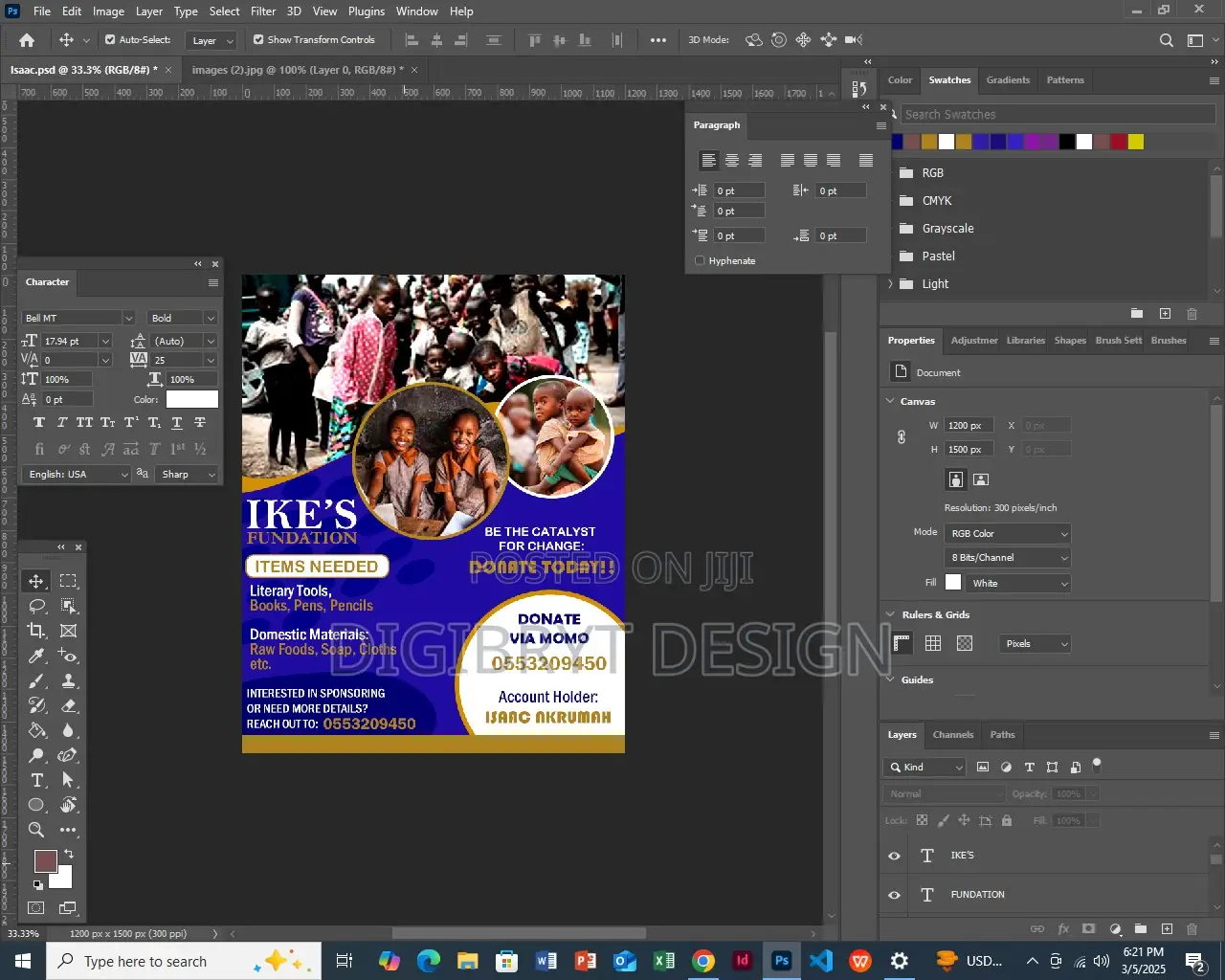1225x980 pixels.
Task: Select the Zoom tool magnifier
Action: 36,830
